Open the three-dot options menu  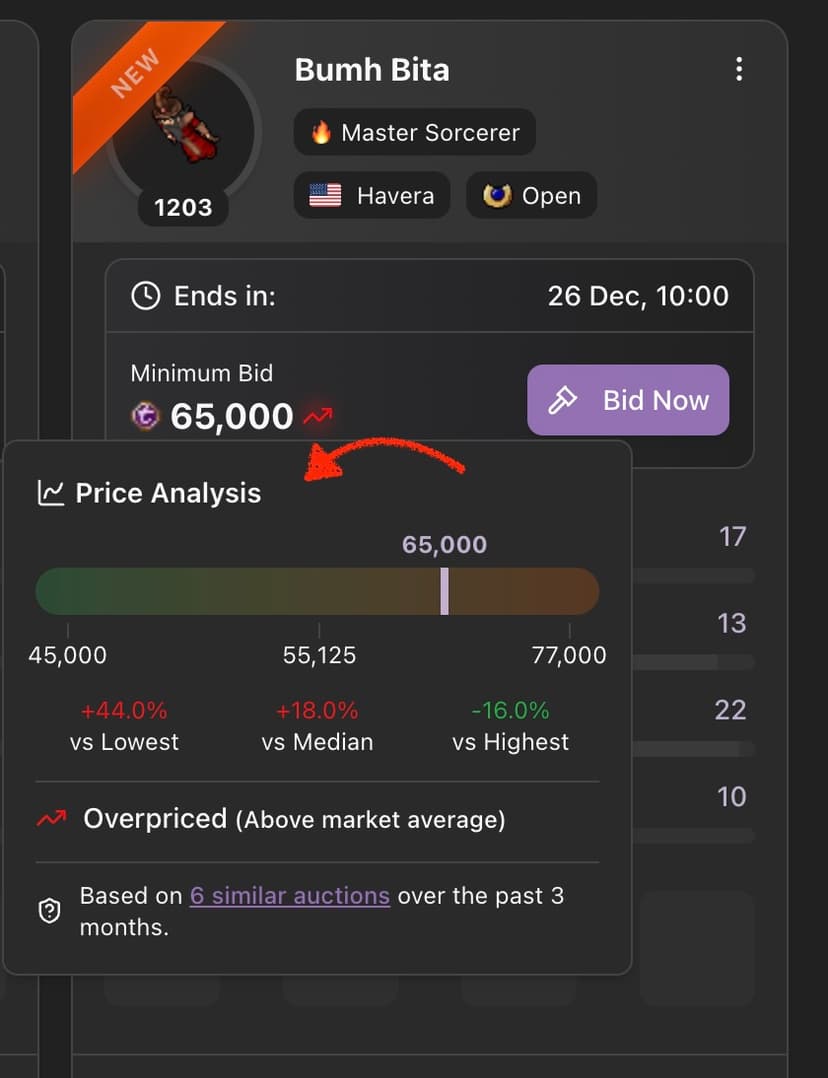pos(739,69)
